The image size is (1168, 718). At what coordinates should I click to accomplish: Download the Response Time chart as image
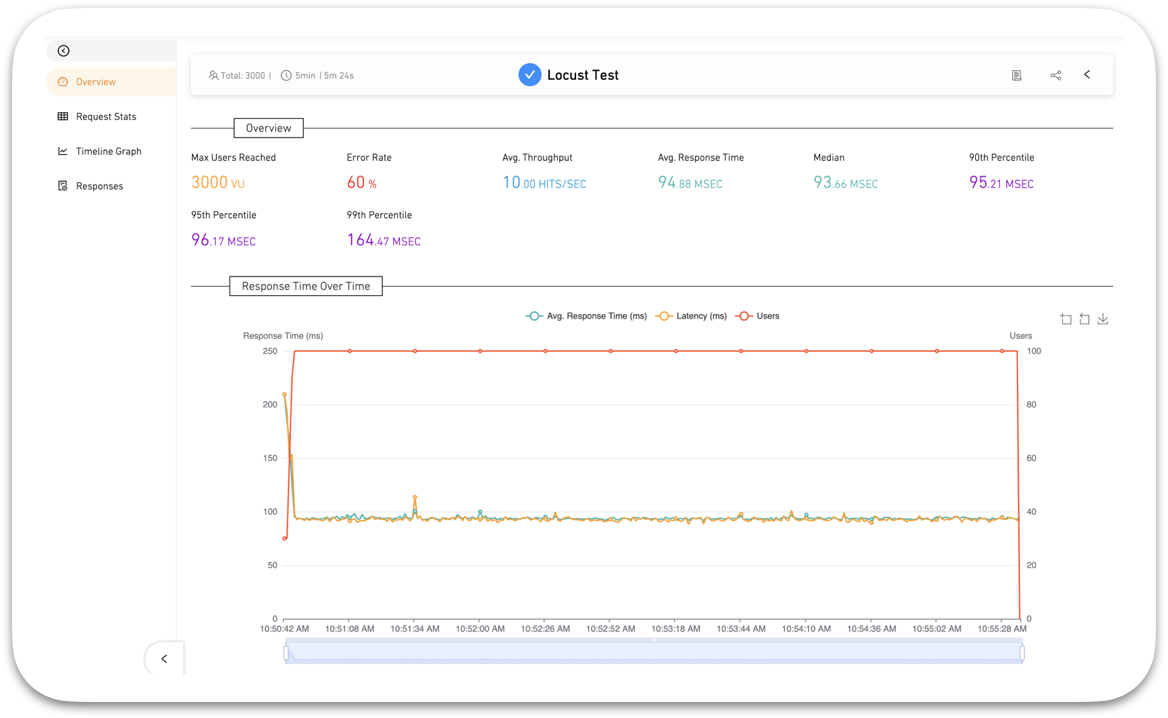tap(1103, 319)
